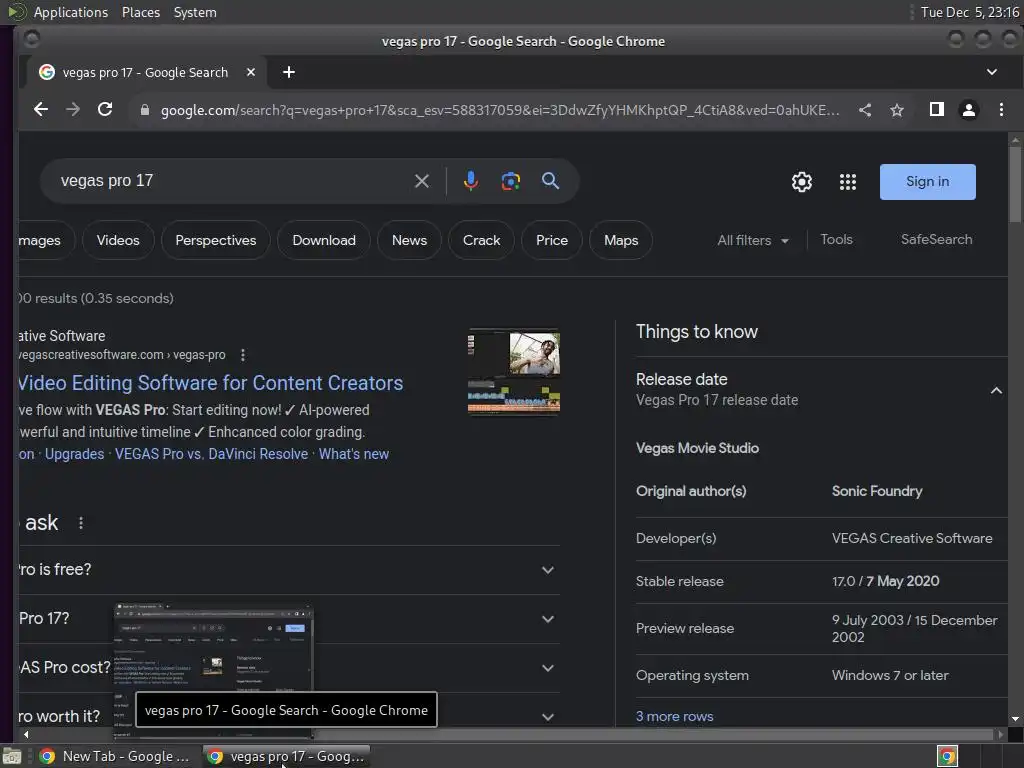Click the browser forward arrow
Screen dimensions: 1024x768
click(x=73, y=110)
